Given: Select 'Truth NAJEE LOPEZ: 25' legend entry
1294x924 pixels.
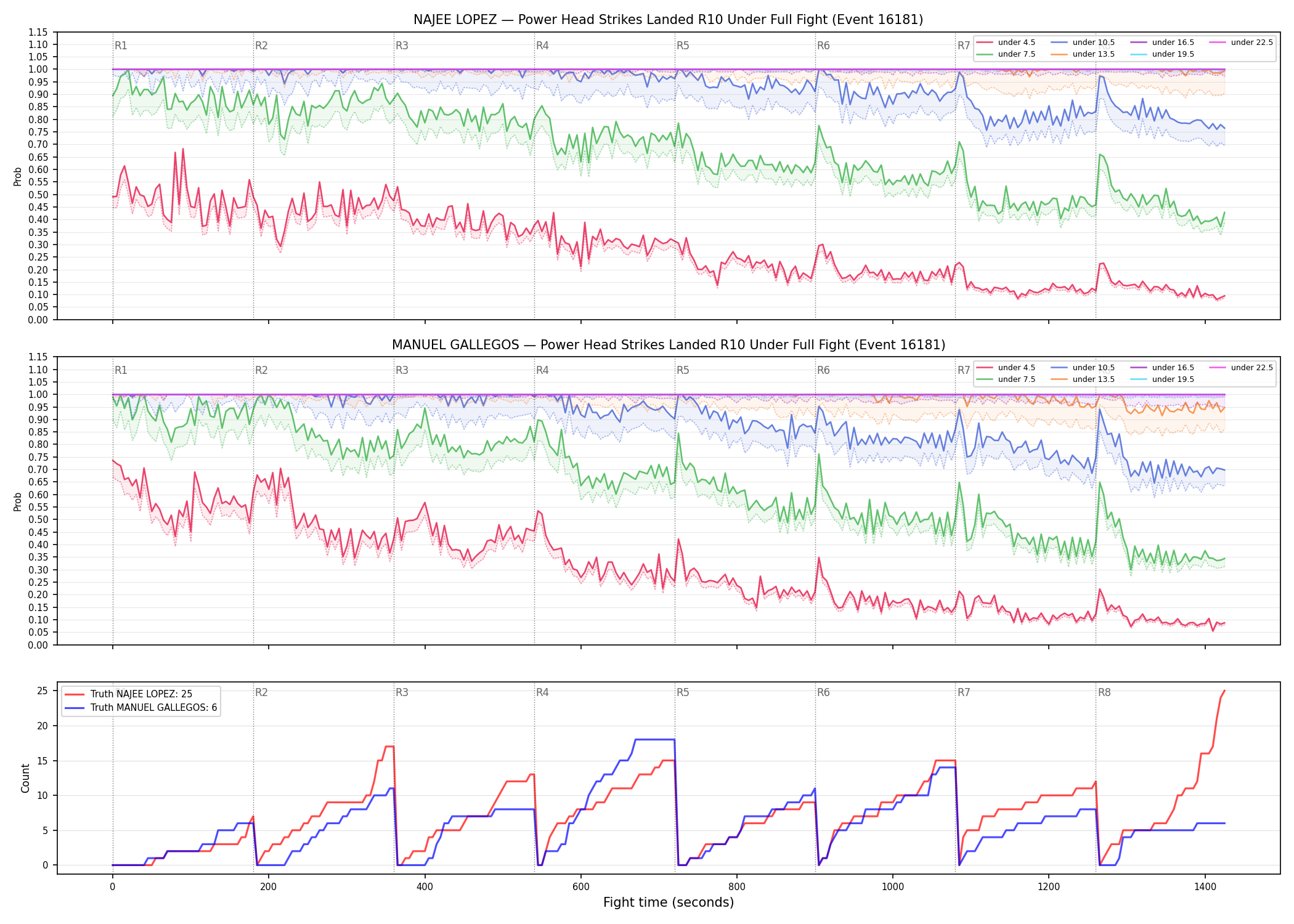Looking at the screenshot, I should point(128,694).
